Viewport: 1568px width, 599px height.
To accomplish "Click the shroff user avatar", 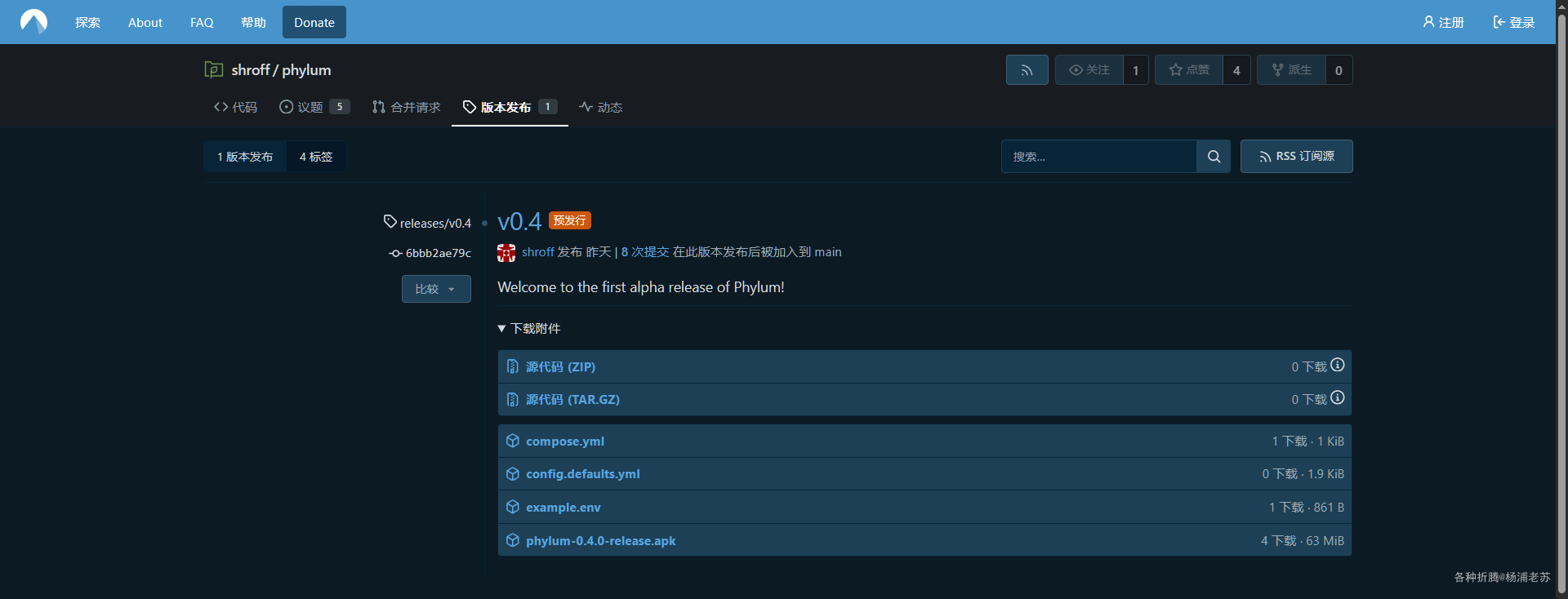I will pyautogui.click(x=506, y=253).
